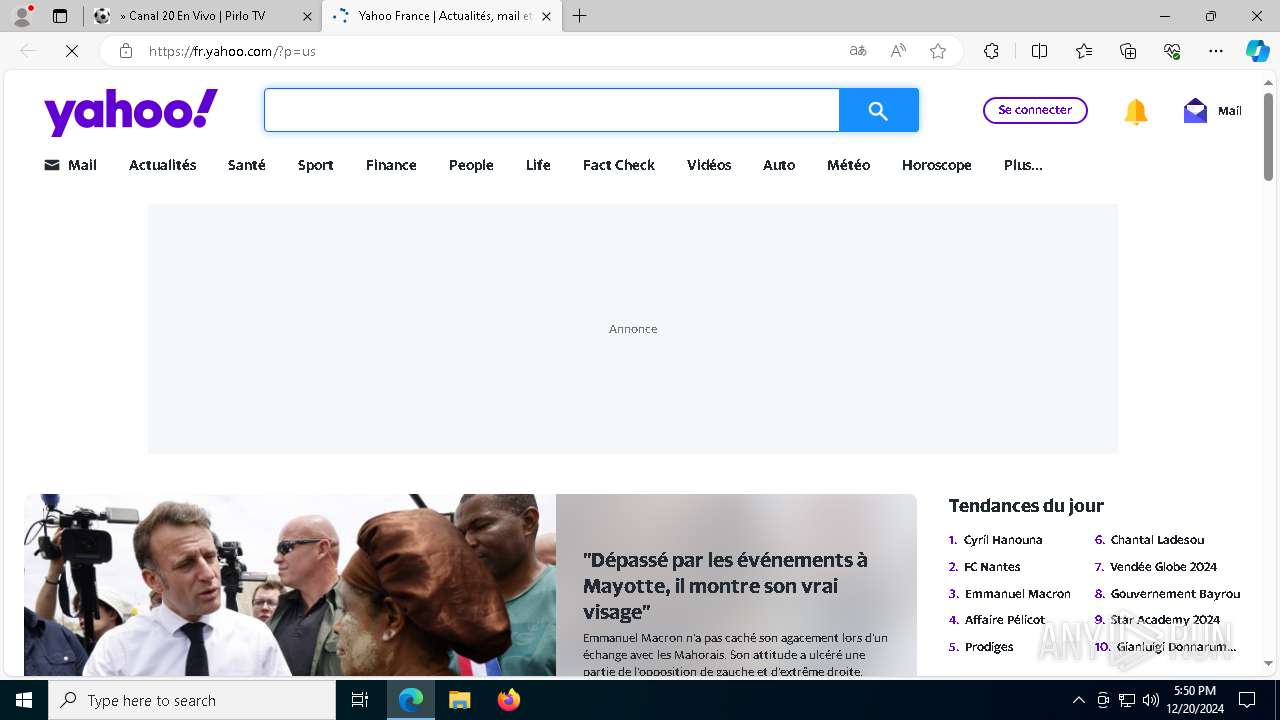
Task: Open the notification center icon
Action: click(x=1247, y=700)
